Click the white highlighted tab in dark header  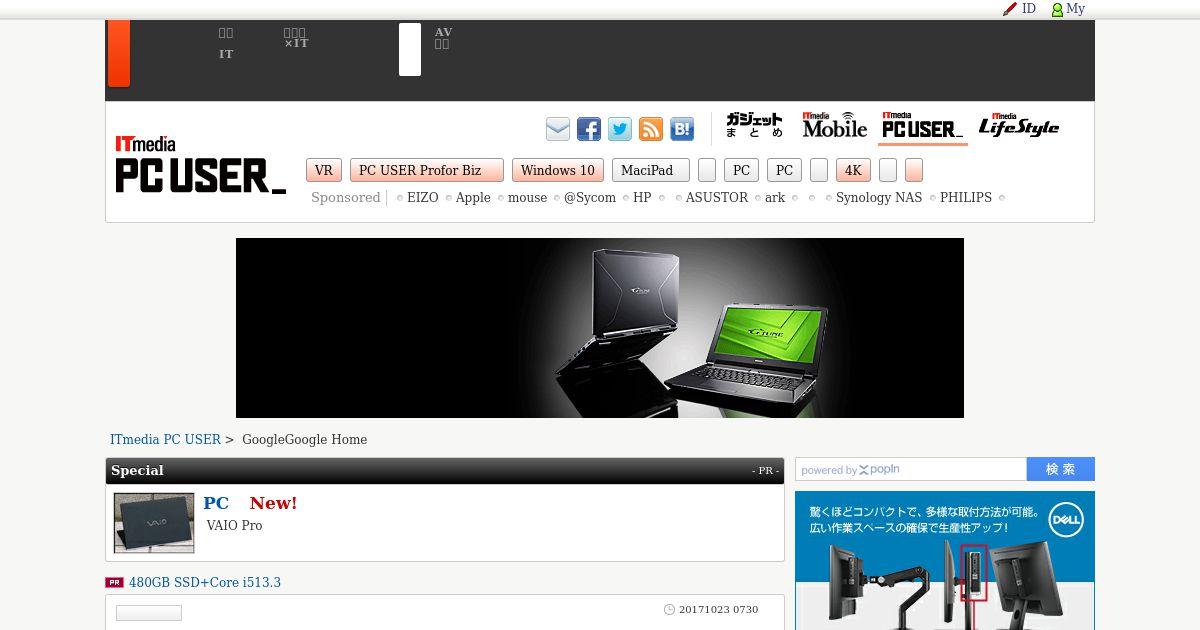point(410,50)
